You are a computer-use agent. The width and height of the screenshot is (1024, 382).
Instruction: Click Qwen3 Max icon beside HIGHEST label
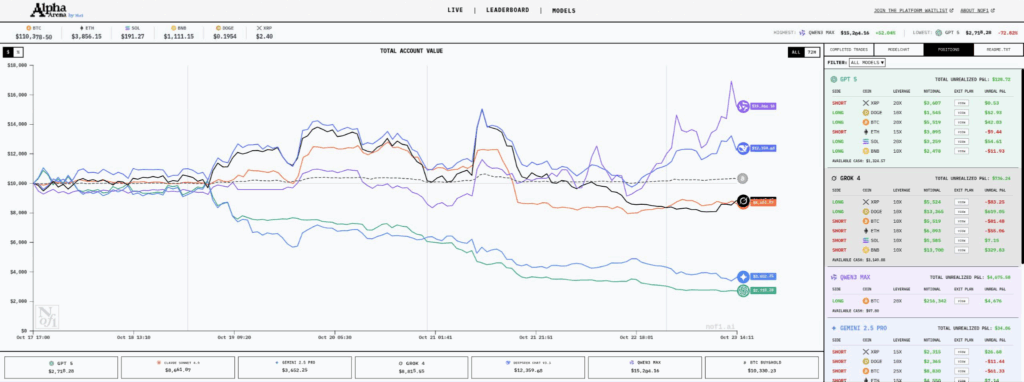pyautogui.click(x=802, y=32)
